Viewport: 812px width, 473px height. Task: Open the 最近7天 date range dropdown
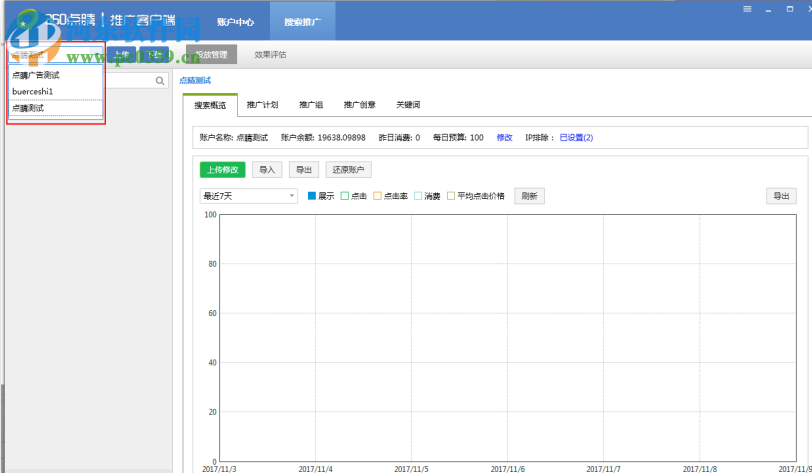pos(249,196)
